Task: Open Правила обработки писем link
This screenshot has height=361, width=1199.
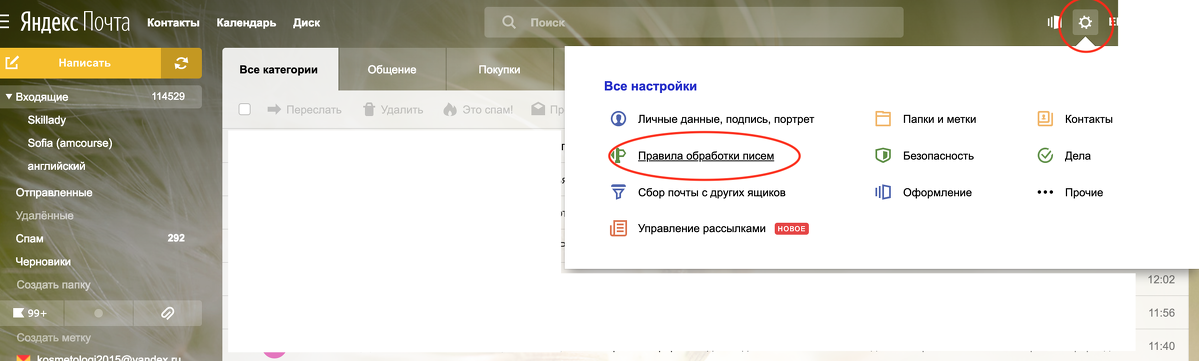Action: pyautogui.click(x=706, y=156)
